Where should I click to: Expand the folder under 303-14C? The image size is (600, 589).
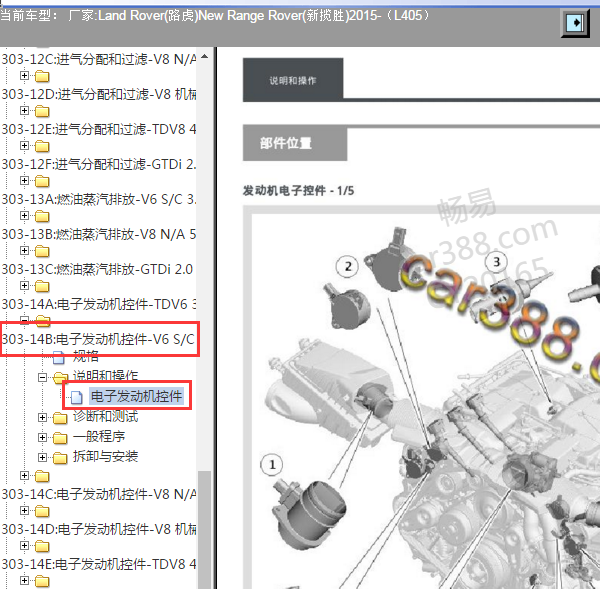[24, 511]
